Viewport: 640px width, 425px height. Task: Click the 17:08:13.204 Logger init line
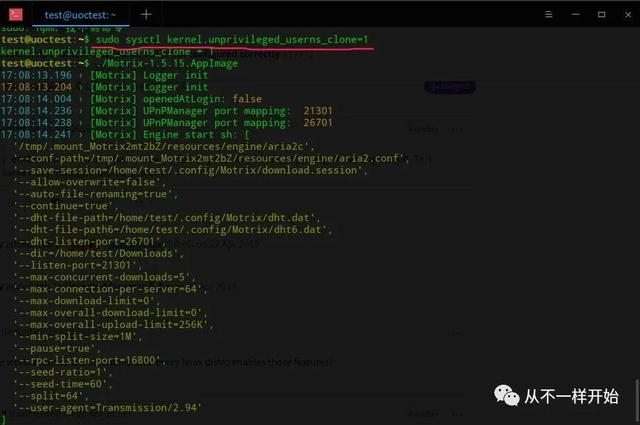point(104,87)
